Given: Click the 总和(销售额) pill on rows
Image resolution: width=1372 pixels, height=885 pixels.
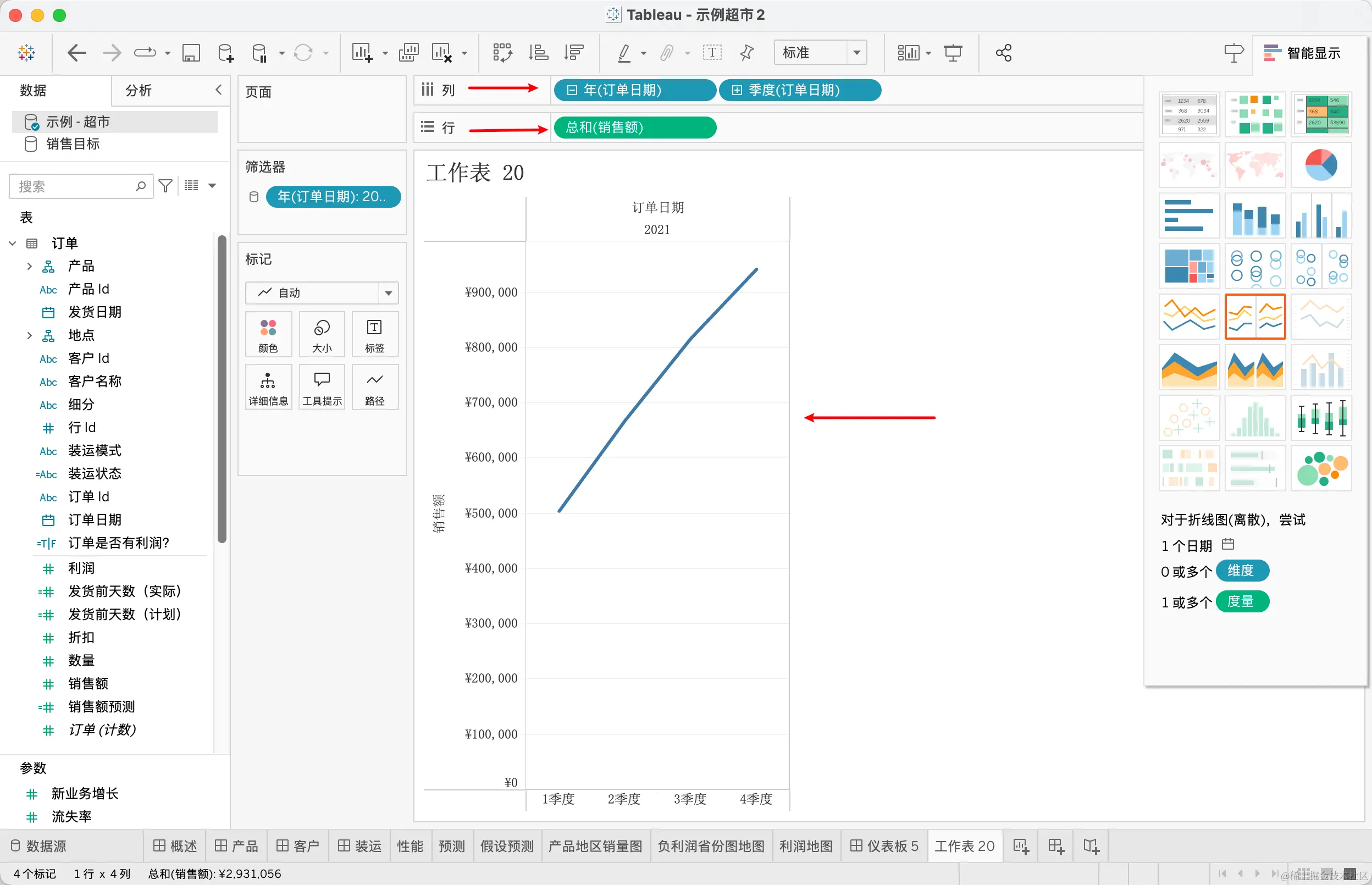Looking at the screenshot, I should tap(634, 128).
